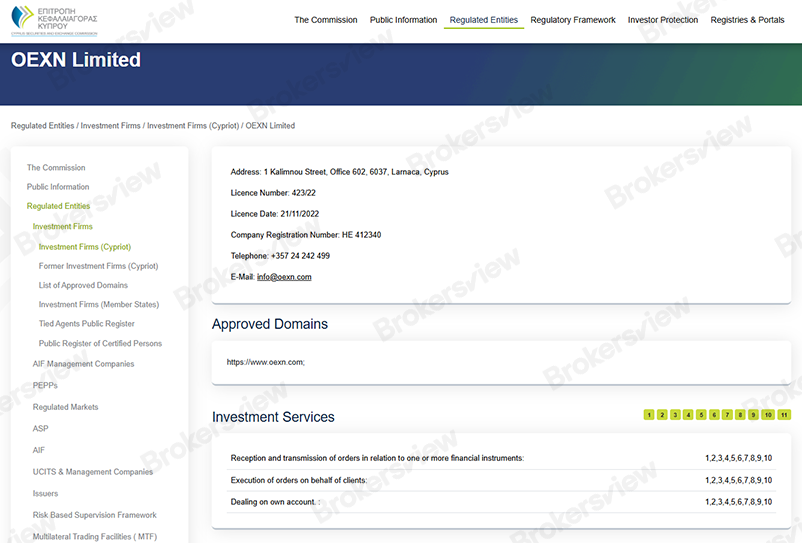This screenshot has width=802, height=543.
Task: Go to Regulated Entities breadcrumb link
Action: 42,126
